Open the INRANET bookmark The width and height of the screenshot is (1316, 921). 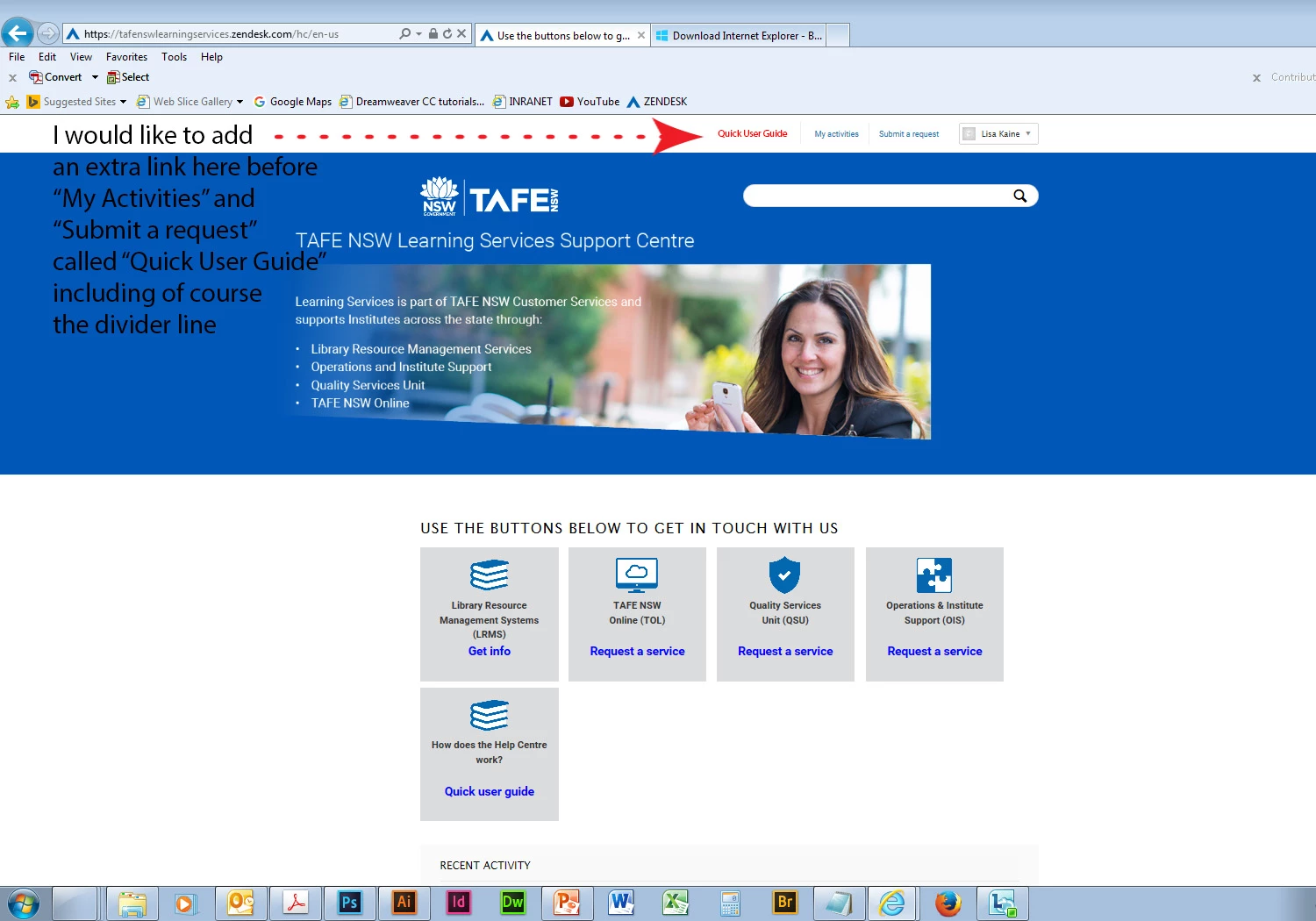pos(523,102)
